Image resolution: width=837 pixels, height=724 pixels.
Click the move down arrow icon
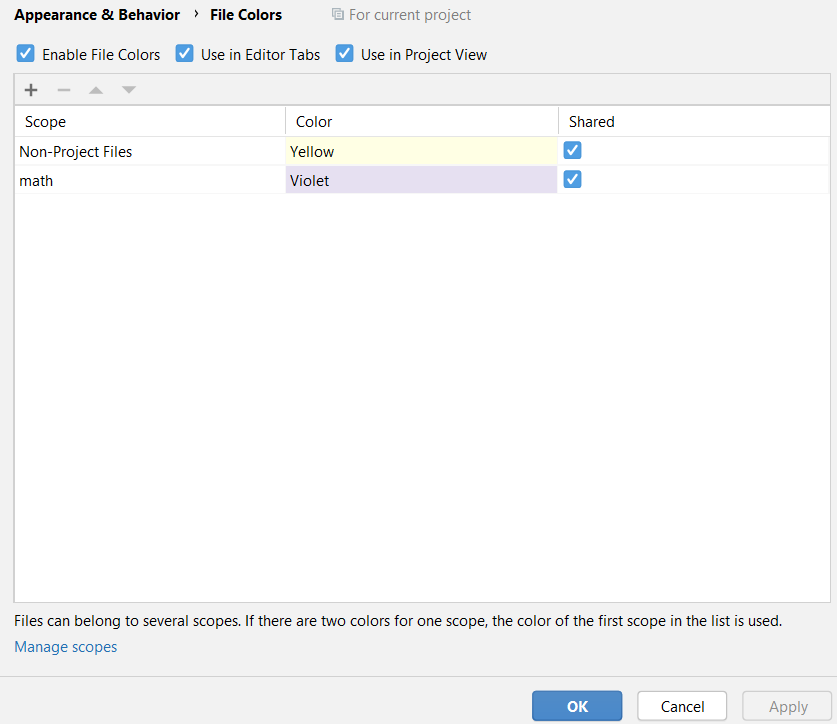pyautogui.click(x=128, y=89)
